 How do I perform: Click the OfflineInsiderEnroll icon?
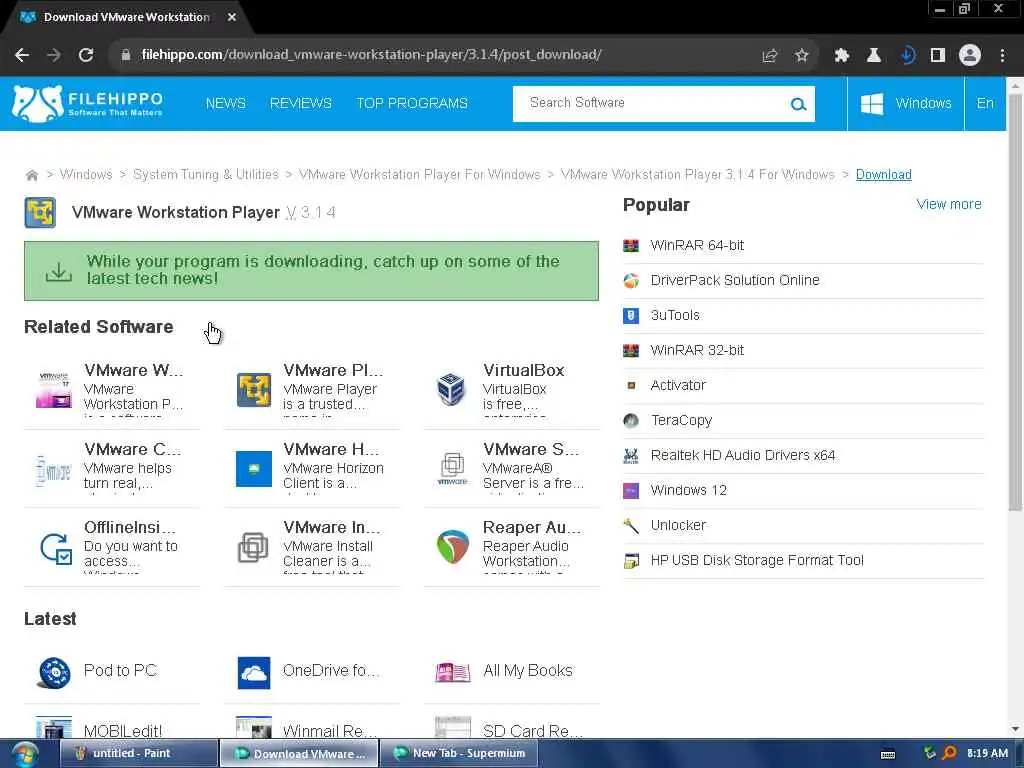55,548
